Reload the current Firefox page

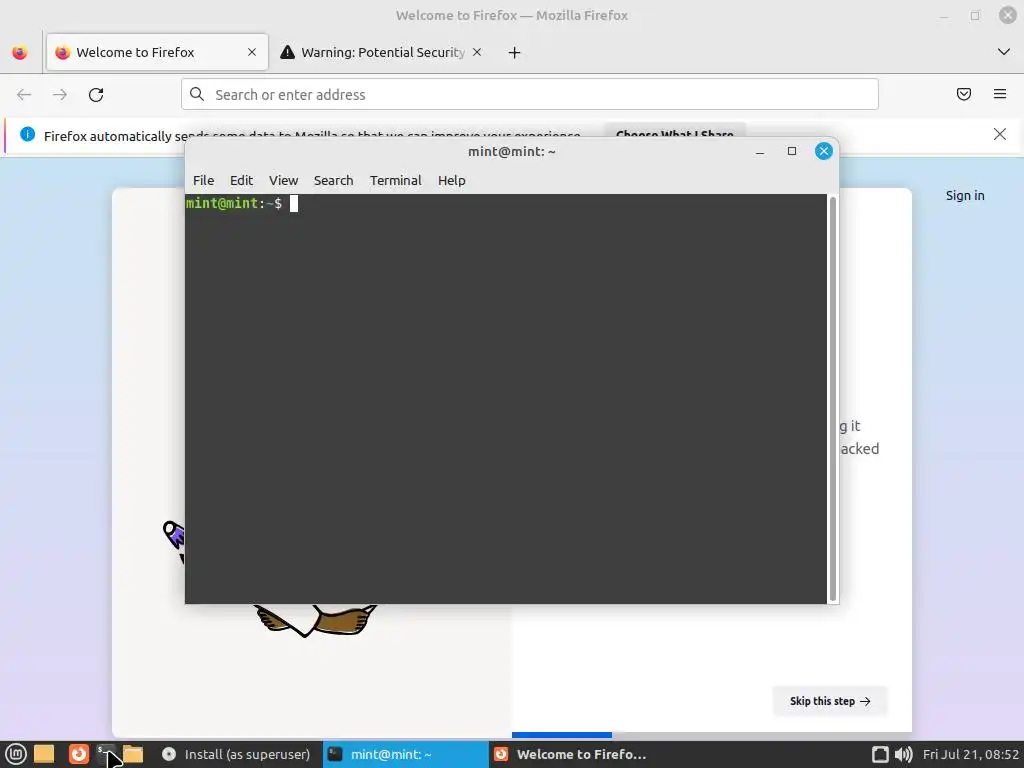96,95
